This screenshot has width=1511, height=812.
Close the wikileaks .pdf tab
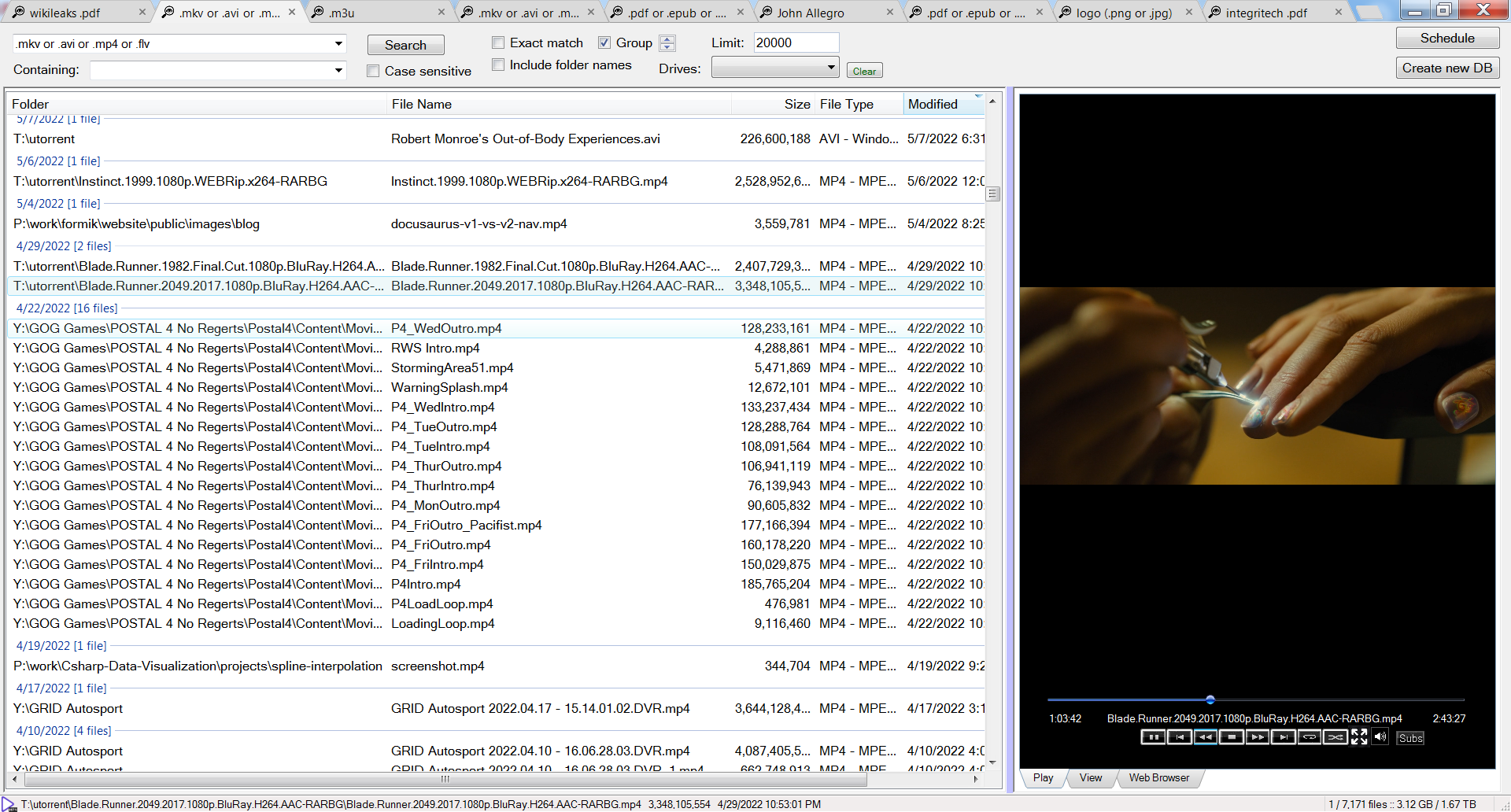pyautogui.click(x=142, y=12)
